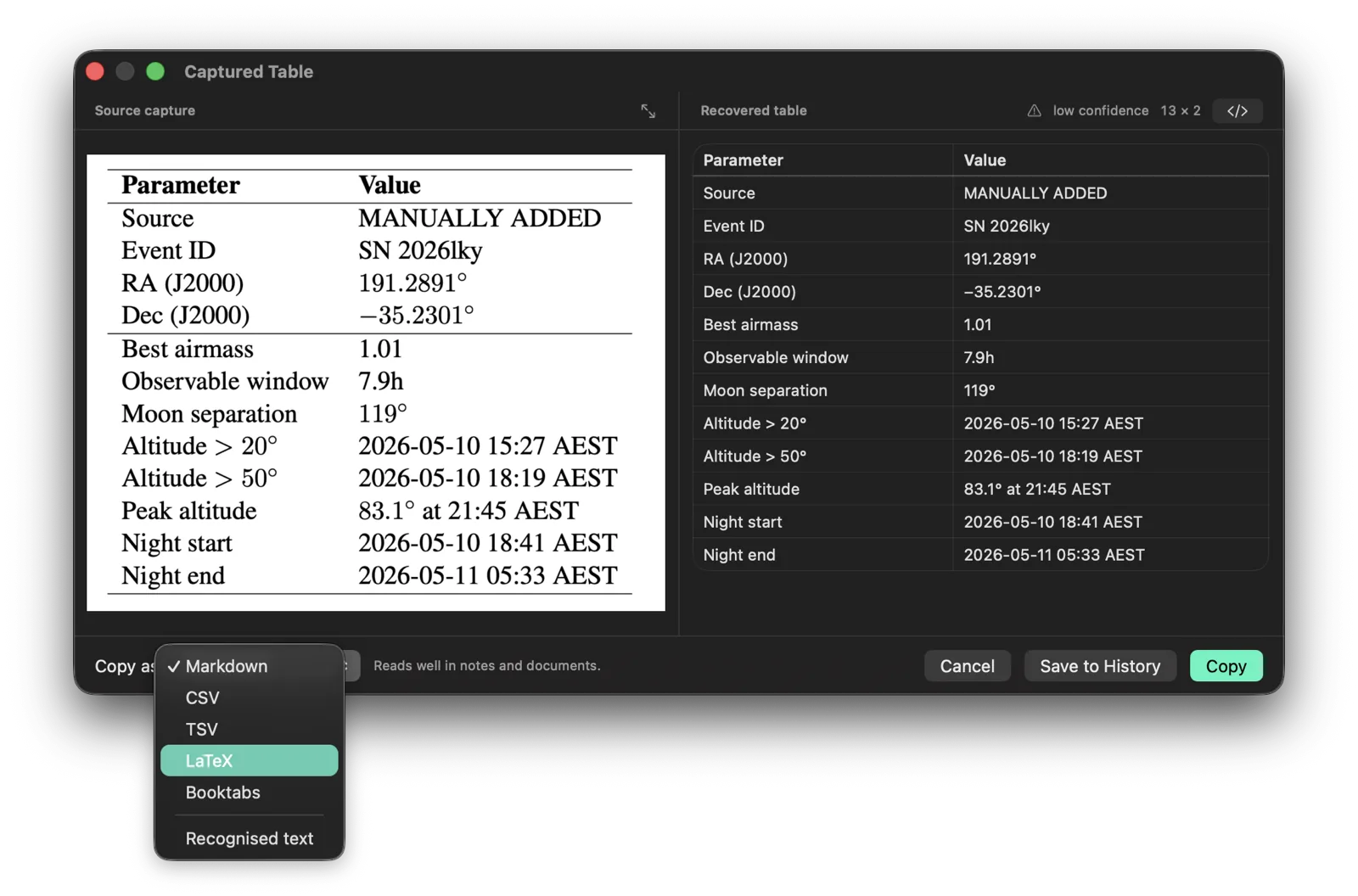Select 'Event ID' in recovered table
Image resolution: width=1358 pixels, height=896 pixels.
click(x=822, y=226)
